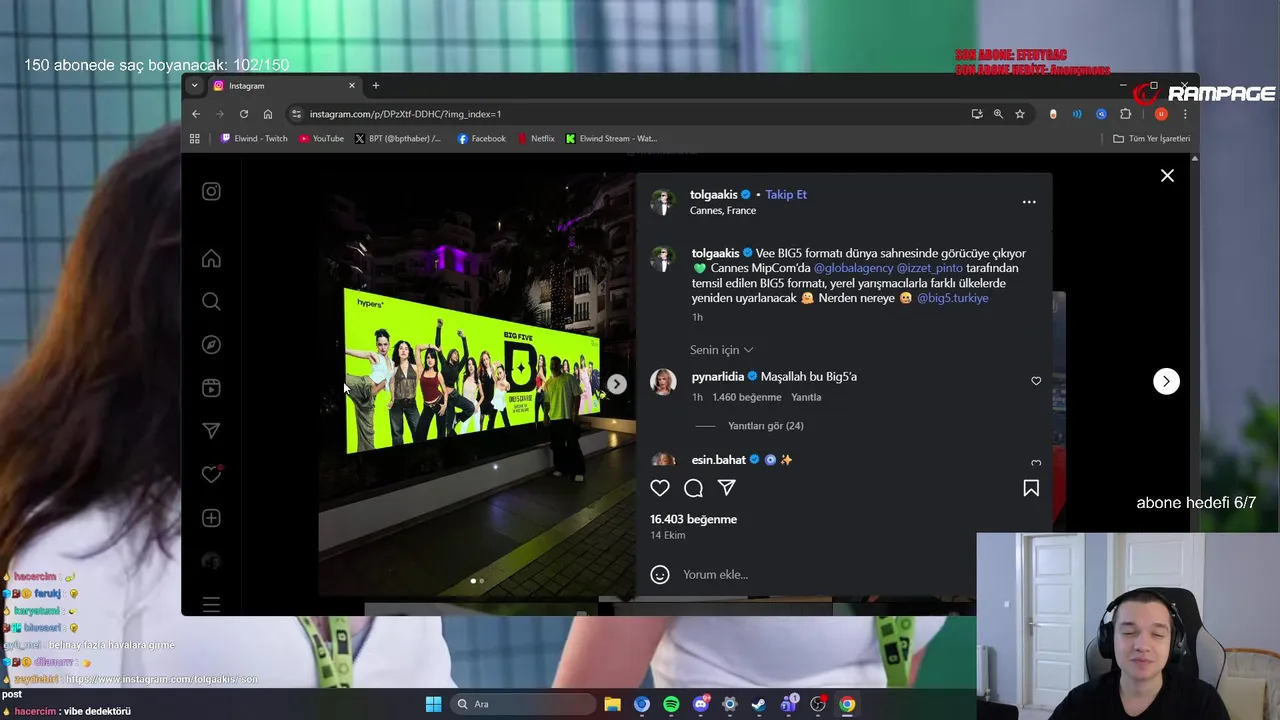
Task: Click the Cannes, France location link
Action: pos(723,211)
